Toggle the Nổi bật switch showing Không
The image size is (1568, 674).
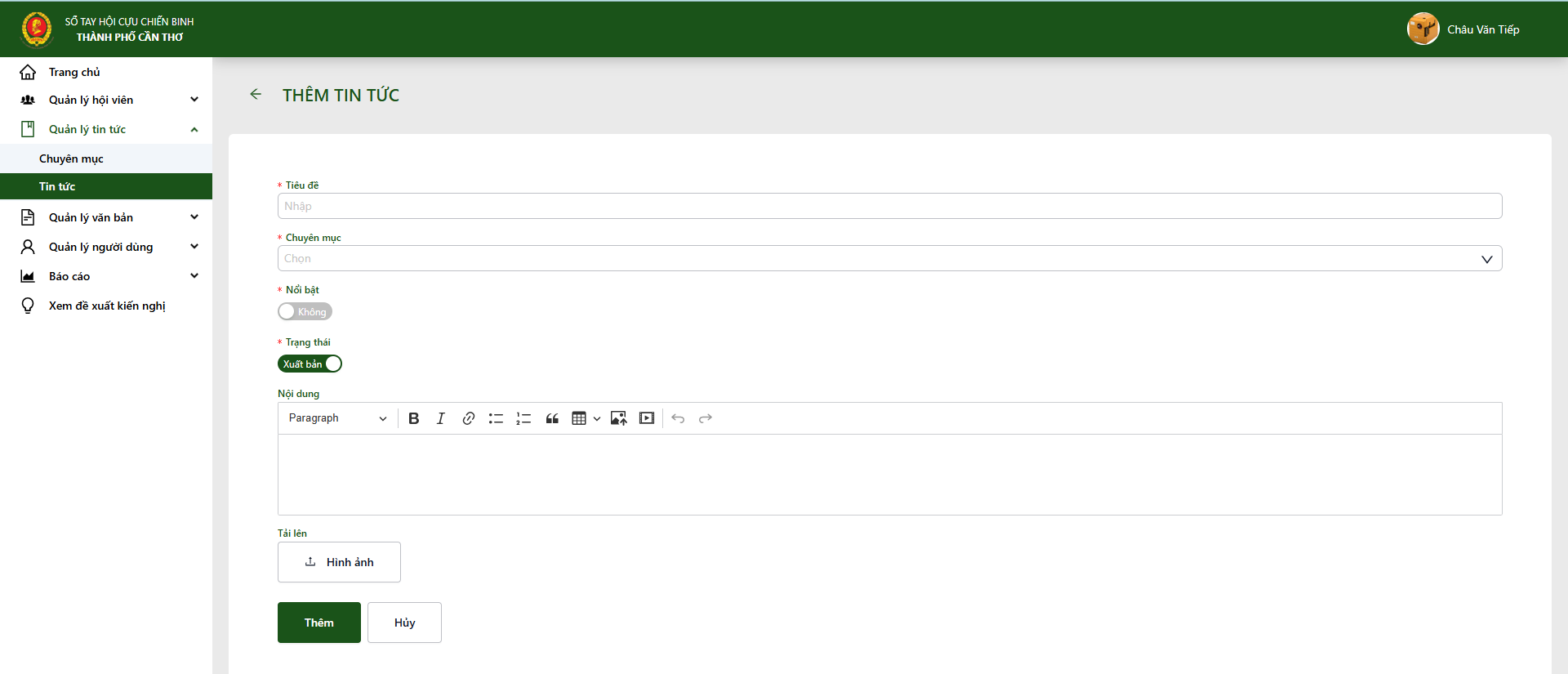tap(305, 311)
